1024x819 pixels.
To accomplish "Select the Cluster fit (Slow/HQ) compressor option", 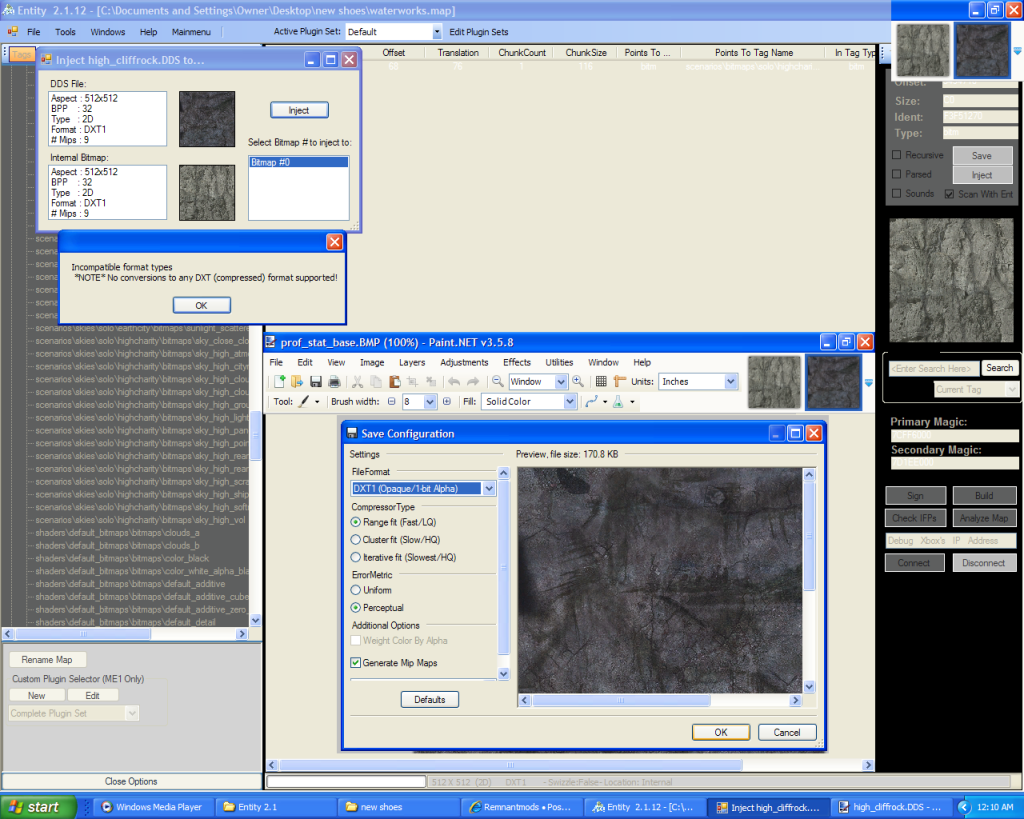I will coord(355,540).
